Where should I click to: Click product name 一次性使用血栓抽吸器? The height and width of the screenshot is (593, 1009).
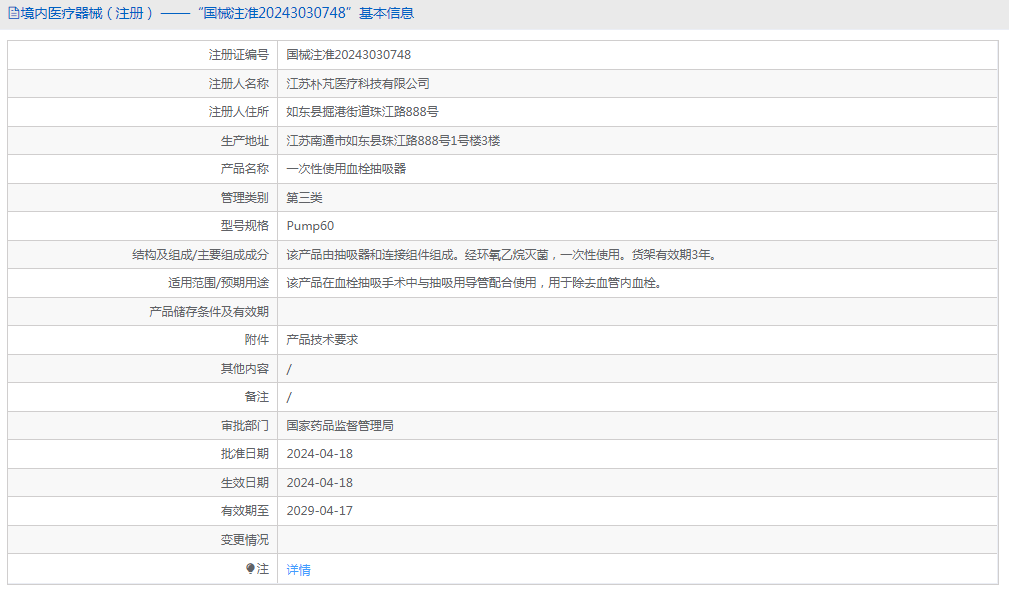[346, 169]
